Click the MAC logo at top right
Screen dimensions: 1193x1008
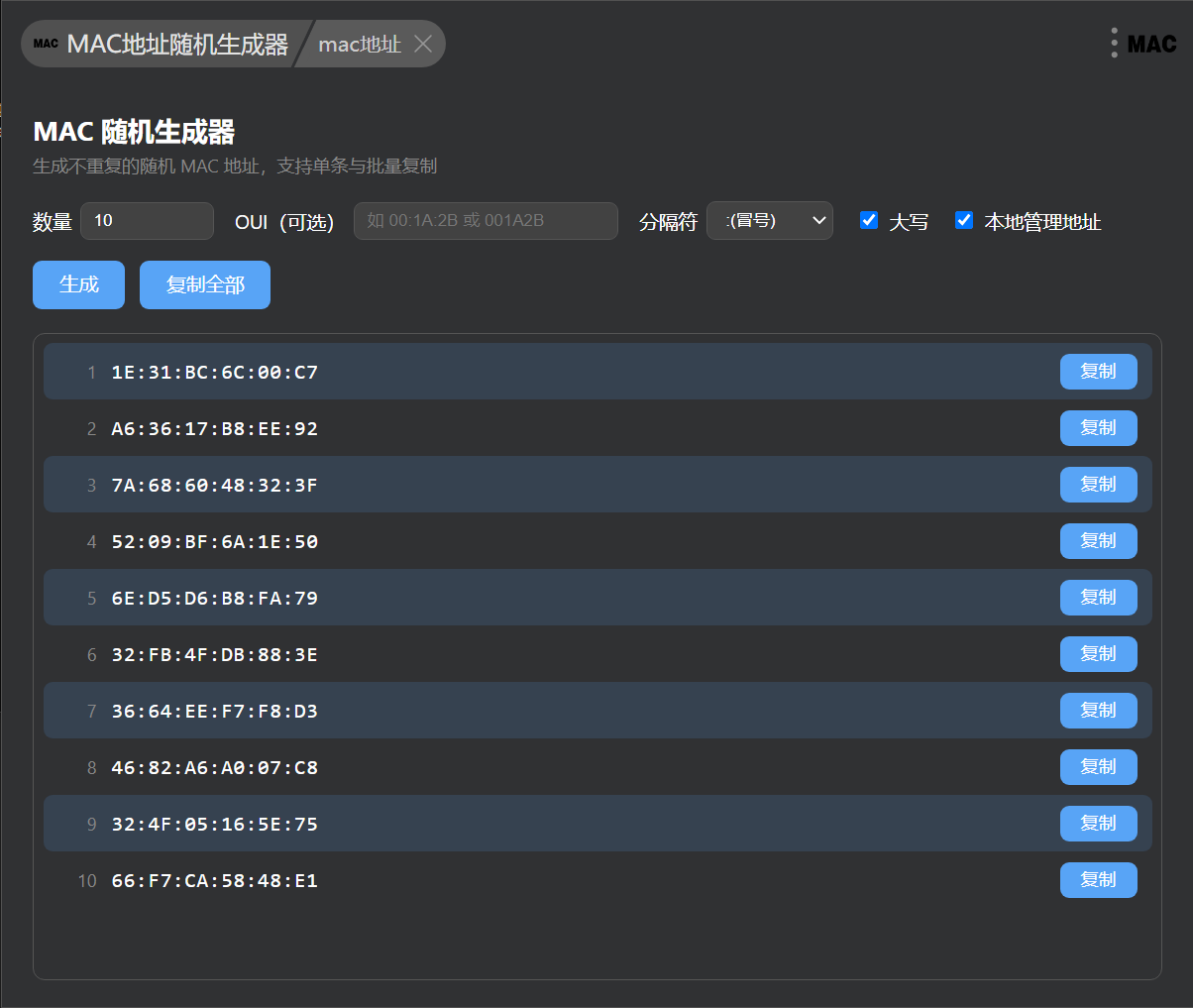pyautogui.click(x=1152, y=44)
